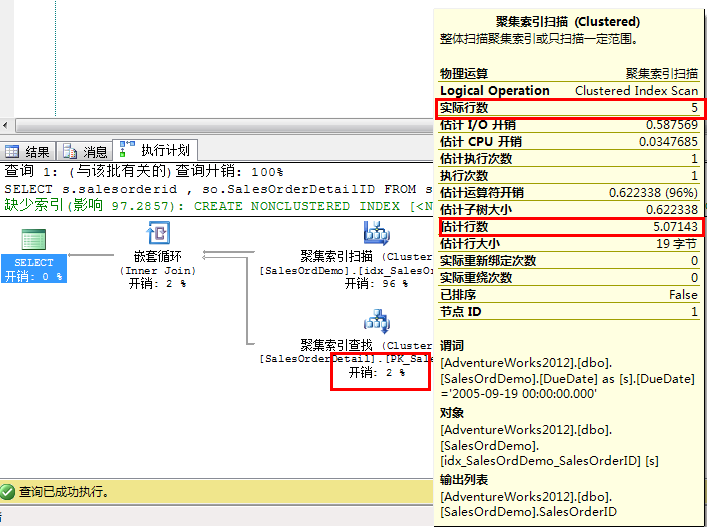Click the horizontal scrollbar track
The height and width of the screenshot is (527, 707).
coord(224,125)
